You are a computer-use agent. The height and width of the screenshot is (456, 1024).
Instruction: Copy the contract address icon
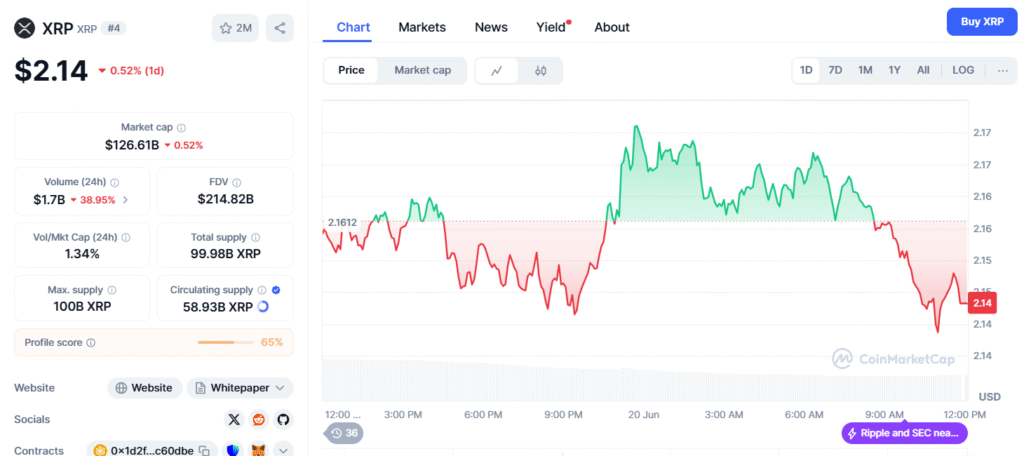[204, 450]
